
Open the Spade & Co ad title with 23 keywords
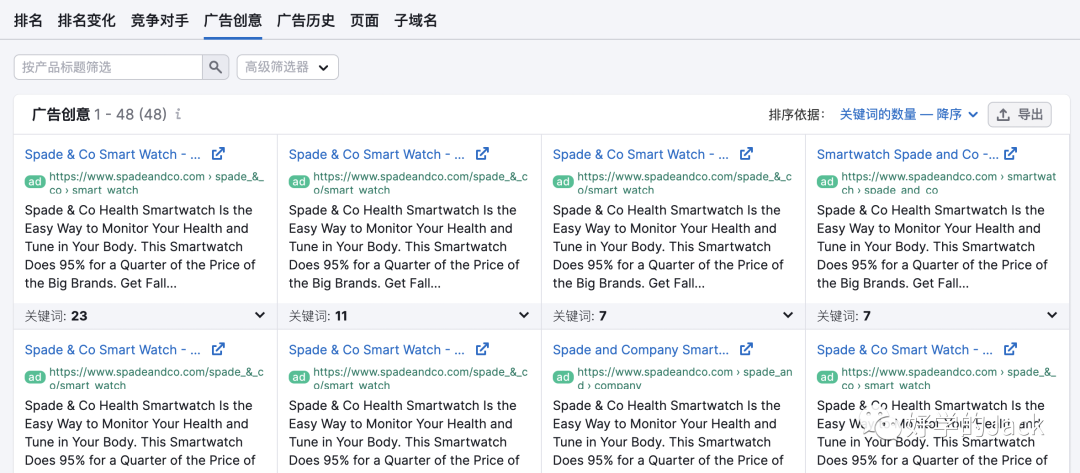click(x=113, y=154)
